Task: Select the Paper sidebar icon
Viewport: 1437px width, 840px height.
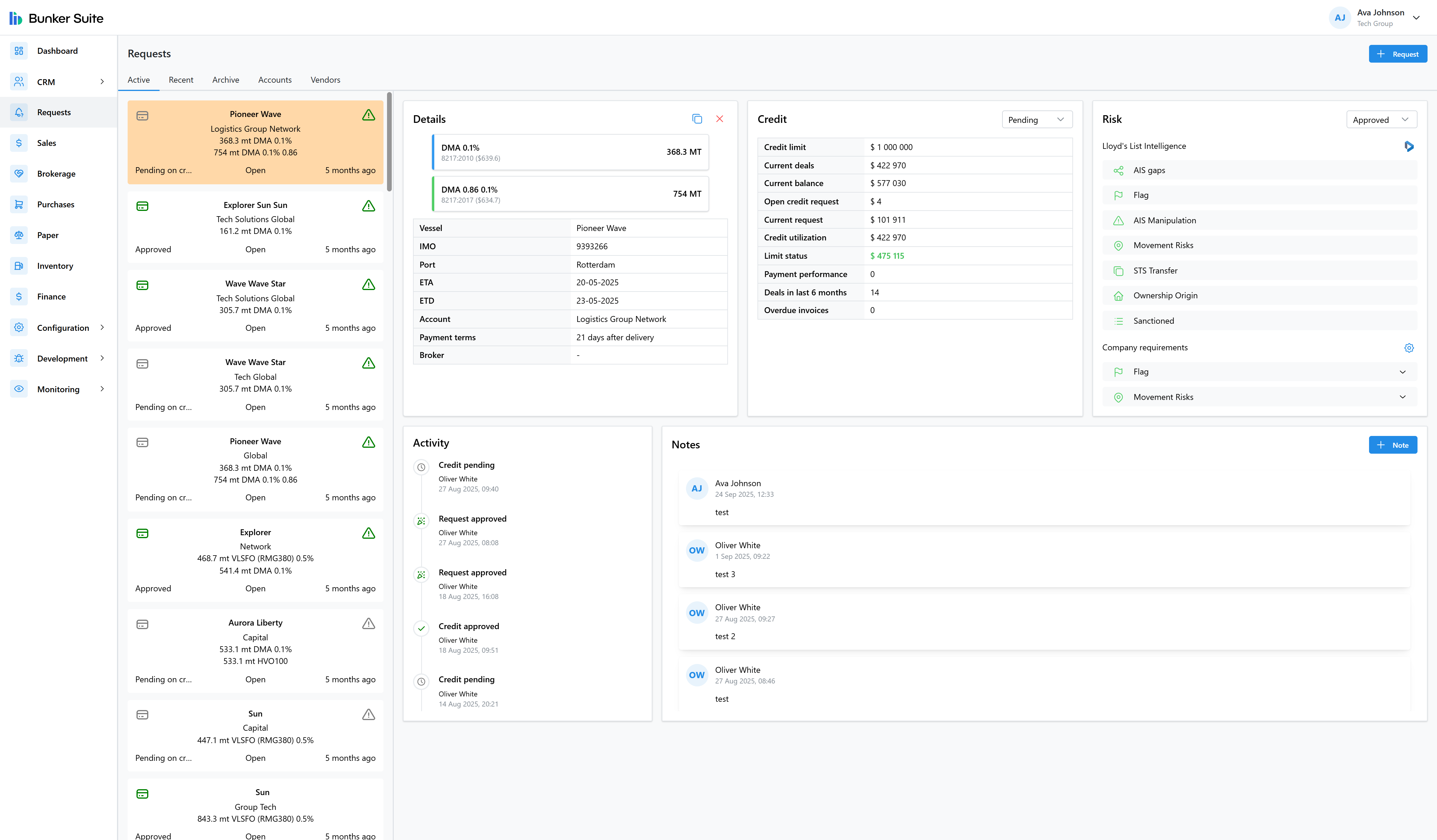Action: click(19, 235)
